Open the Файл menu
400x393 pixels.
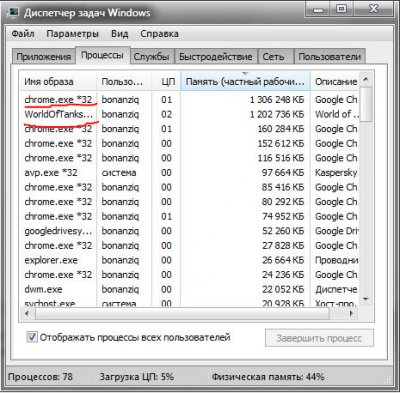pyautogui.click(x=23, y=34)
